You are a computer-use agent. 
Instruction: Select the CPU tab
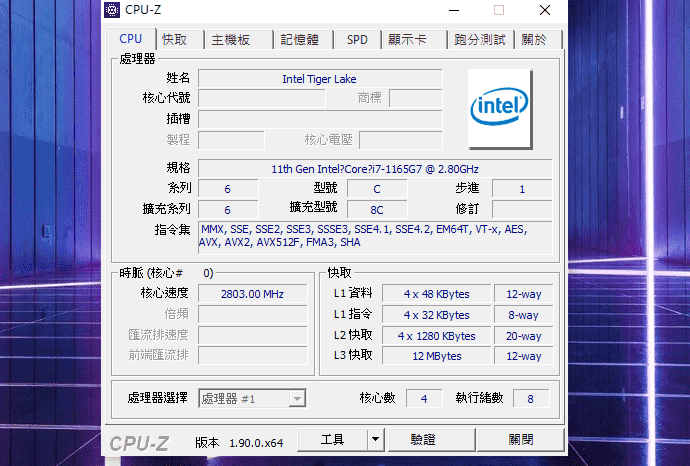click(131, 39)
